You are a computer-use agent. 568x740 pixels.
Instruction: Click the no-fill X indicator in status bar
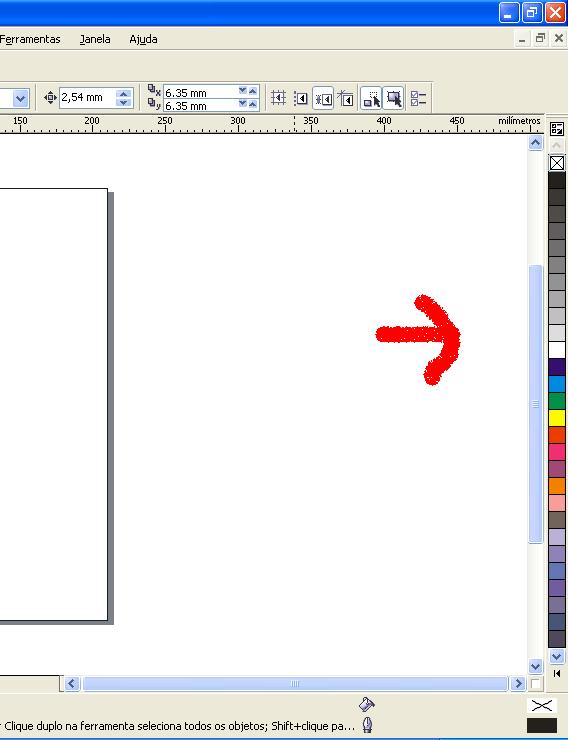542,706
